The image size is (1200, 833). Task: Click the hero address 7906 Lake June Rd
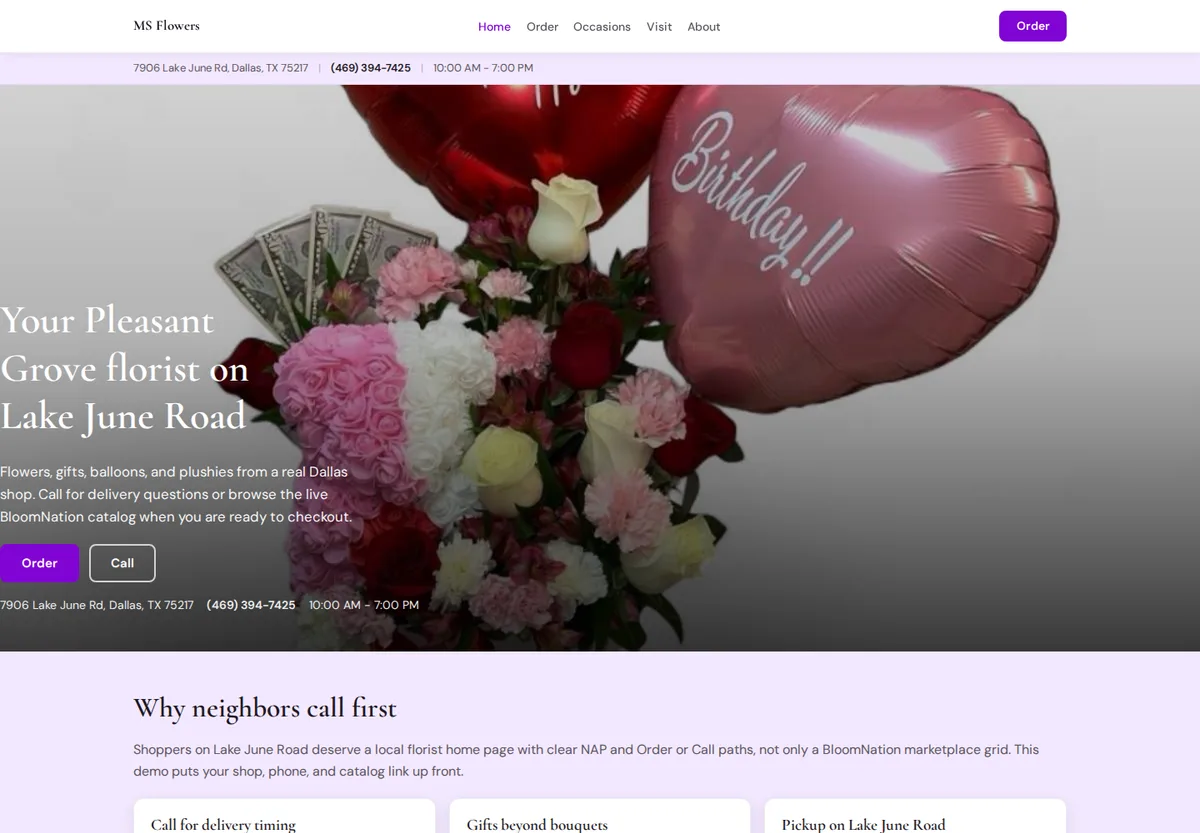point(97,605)
